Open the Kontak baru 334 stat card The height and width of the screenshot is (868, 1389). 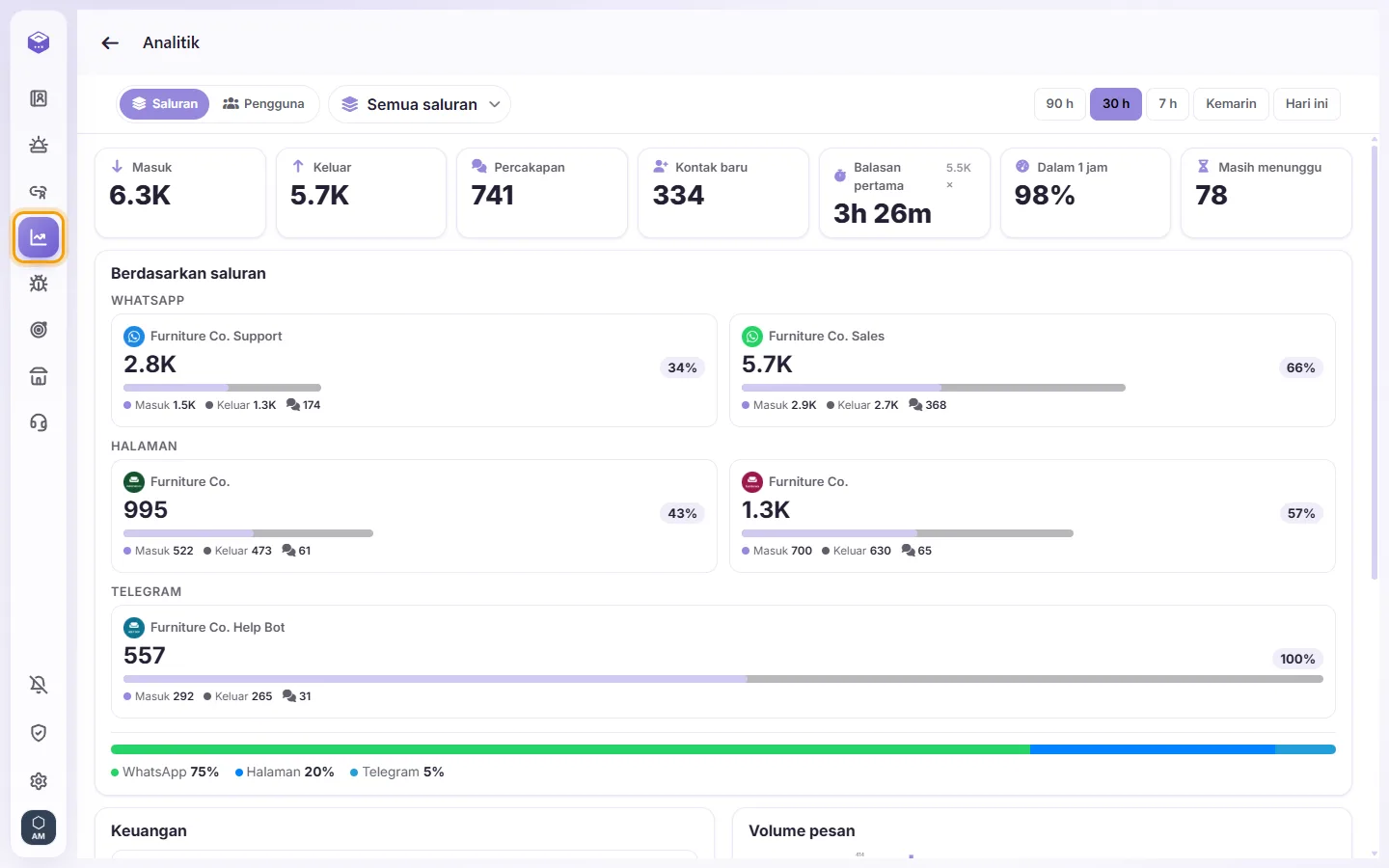[723, 193]
